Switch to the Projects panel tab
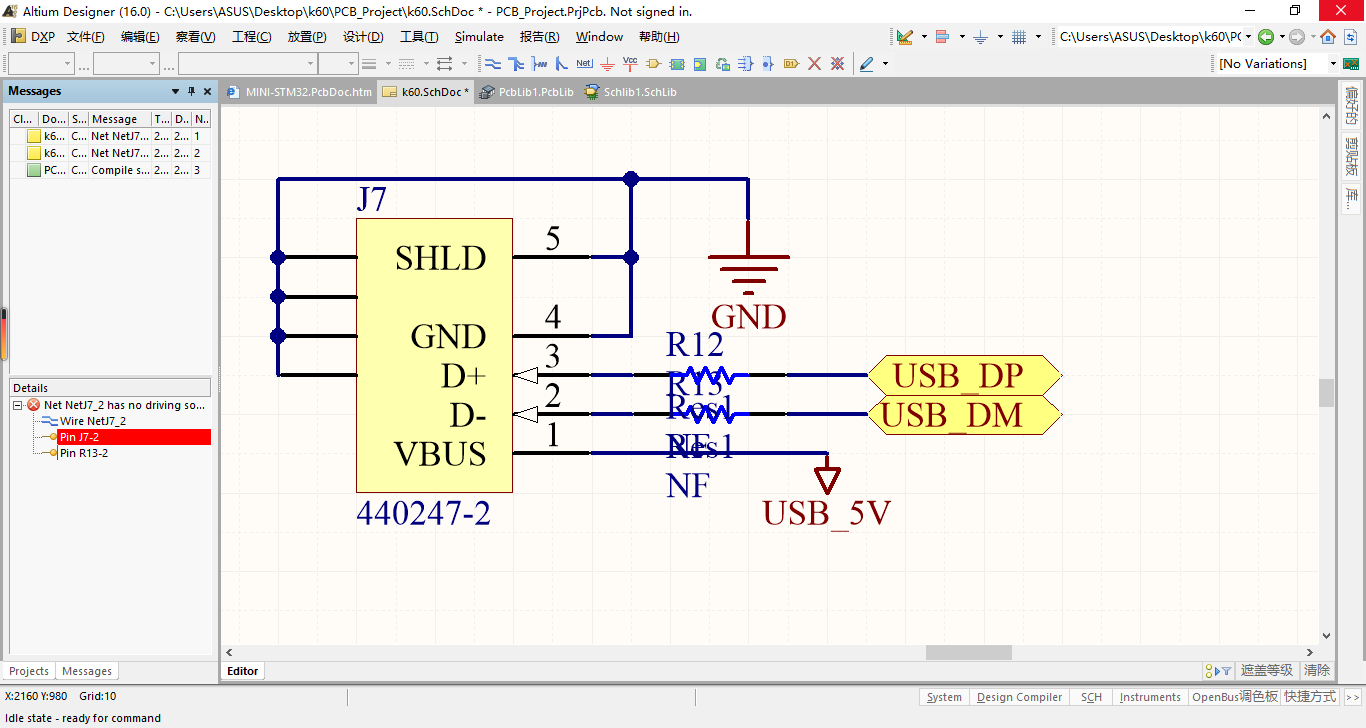Image resolution: width=1366 pixels, height=728 pixels. pyautogui.click(x=29, y=671)
